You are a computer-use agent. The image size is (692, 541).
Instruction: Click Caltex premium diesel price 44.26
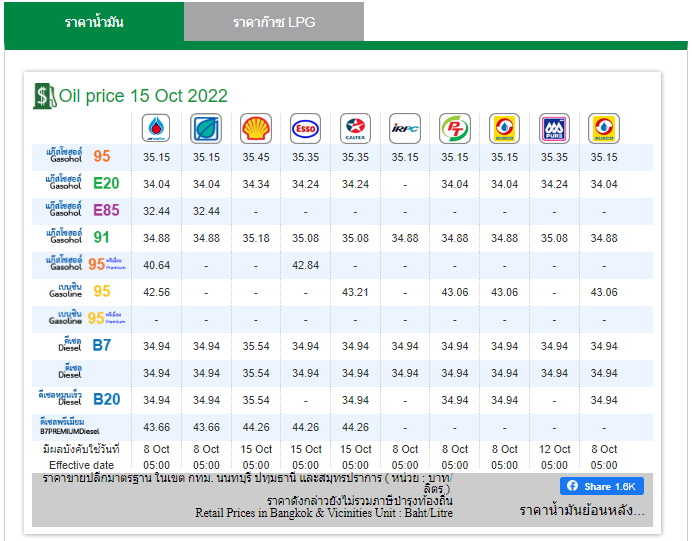coord(355,427)
